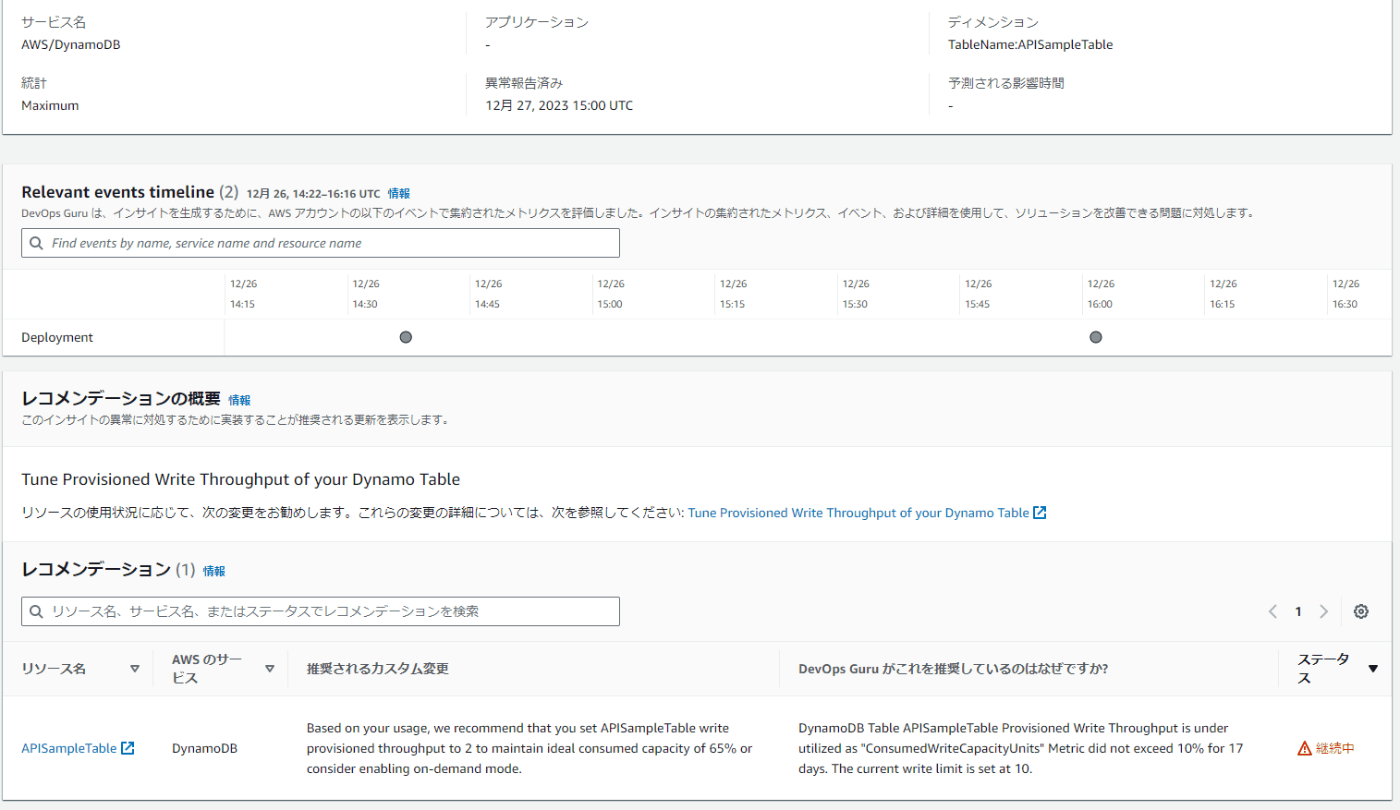Click the recommended custom change description text

(x=529, y=748)
